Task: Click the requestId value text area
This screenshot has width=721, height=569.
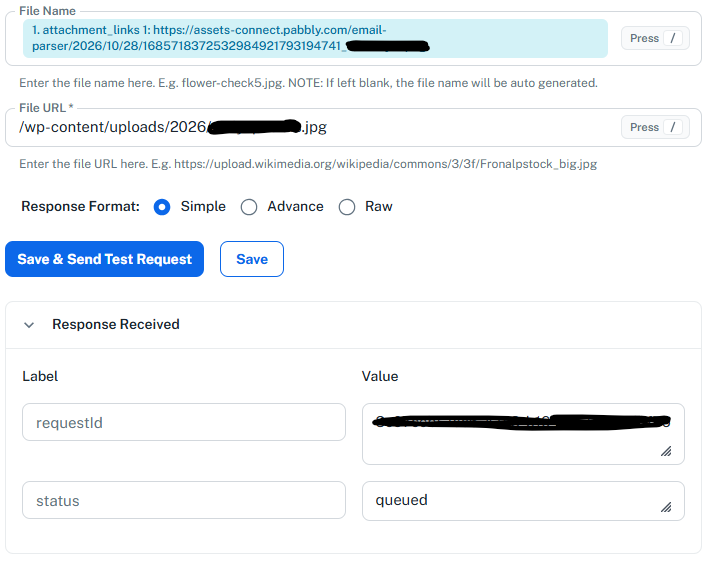Action: coord(523,434)
